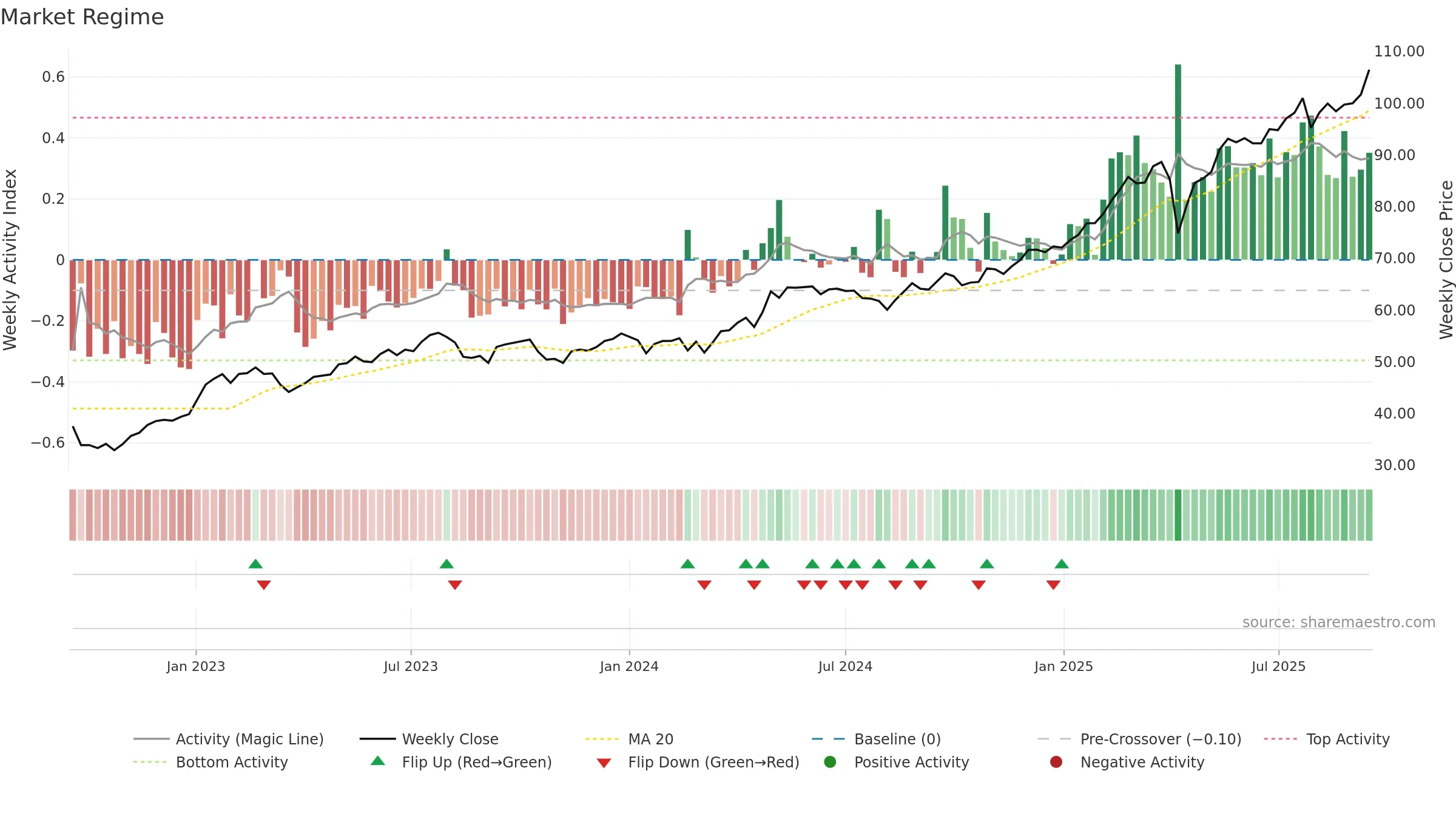Viewport: 1456px width, 819px height.
Task: Click the green Flip Up legend triangle
Action: click(x=378, y=761)
